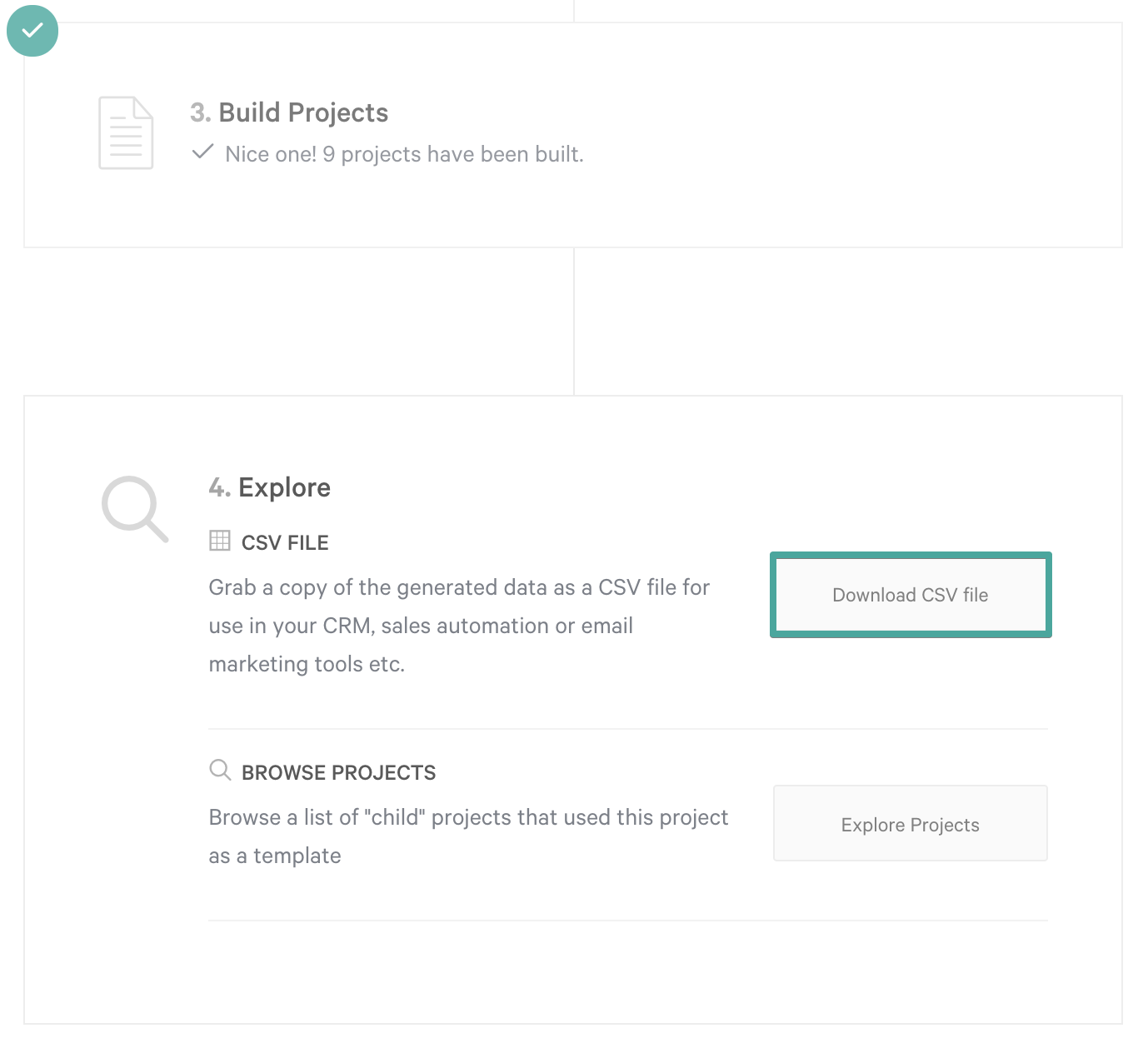
Task: Click the vertical connector line between steps
Action: coord(574,322)
